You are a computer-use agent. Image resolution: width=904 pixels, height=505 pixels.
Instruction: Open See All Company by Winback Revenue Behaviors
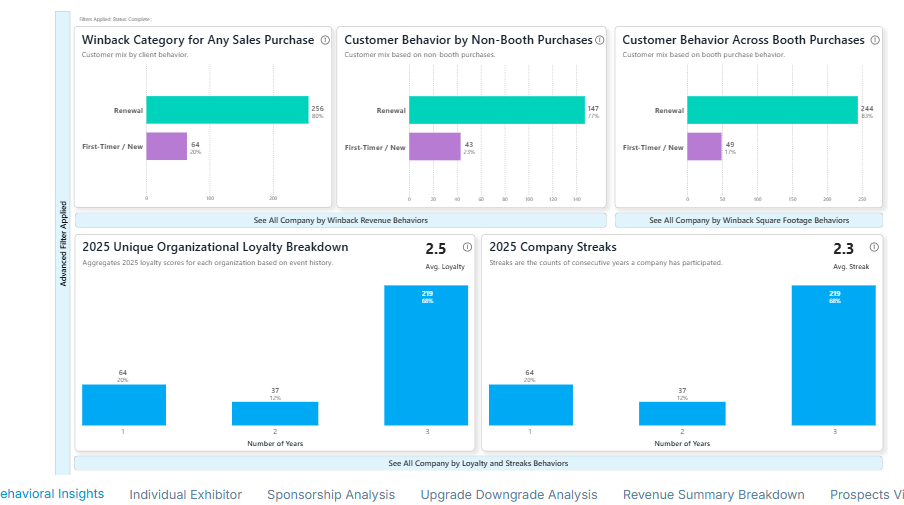[340, 220]
